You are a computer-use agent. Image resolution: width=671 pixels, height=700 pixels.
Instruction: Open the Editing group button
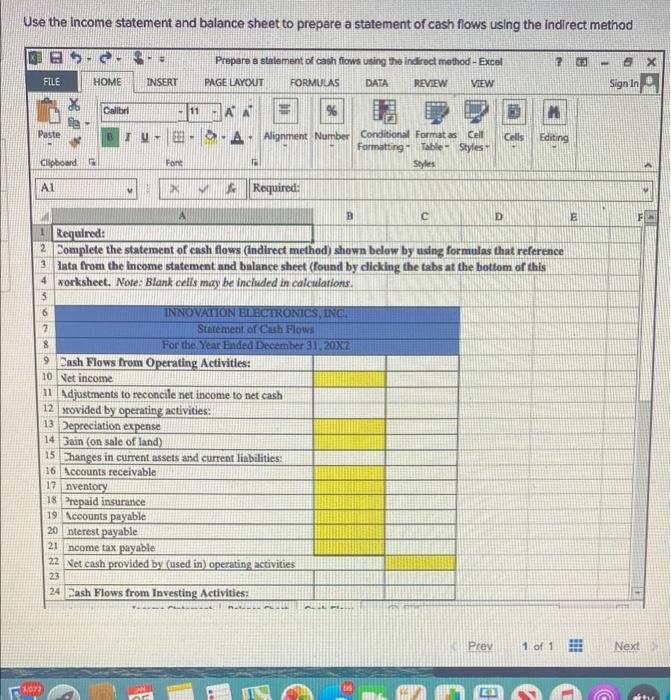554,123
